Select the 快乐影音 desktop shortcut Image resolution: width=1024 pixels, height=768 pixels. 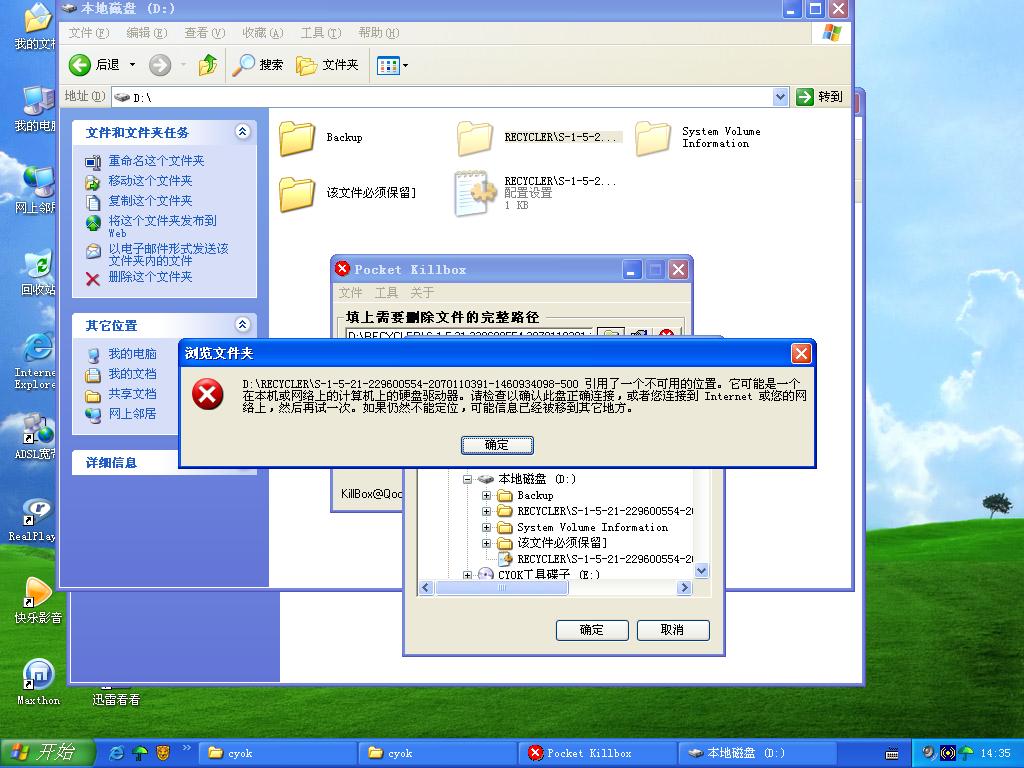[38, 600]
